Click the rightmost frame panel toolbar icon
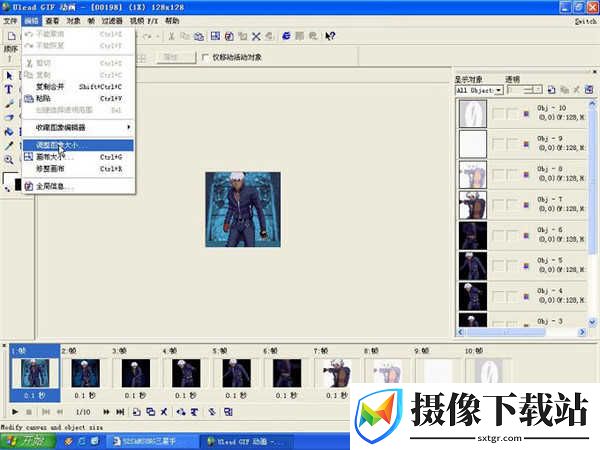 click(x=228, y=412)
